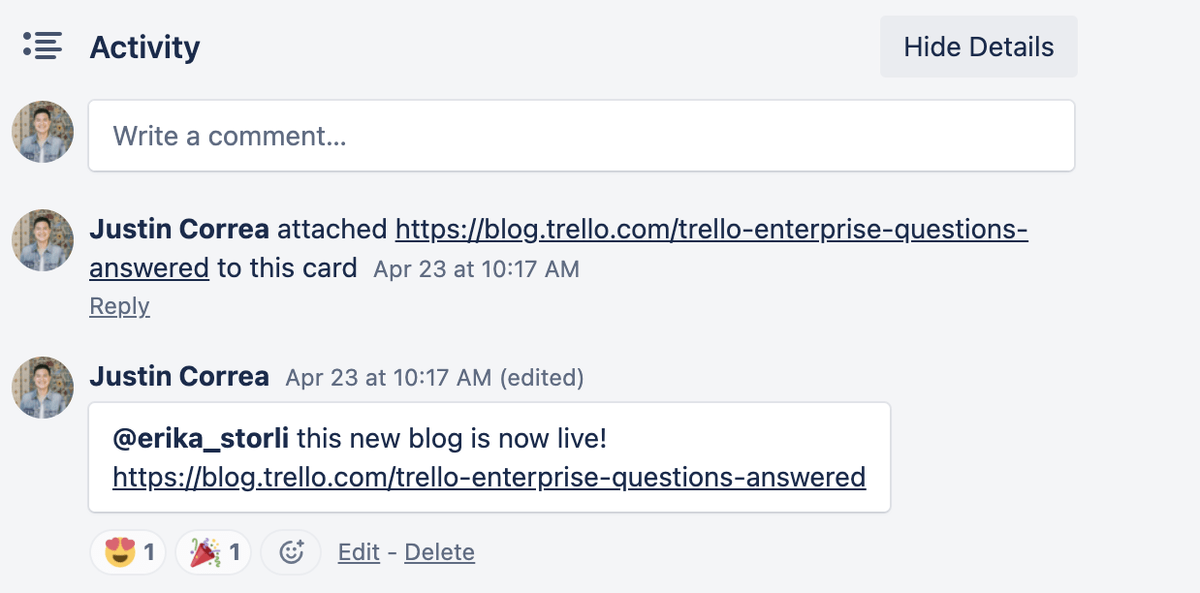Open the @erika_storli mention

click(x=201, y=438)
